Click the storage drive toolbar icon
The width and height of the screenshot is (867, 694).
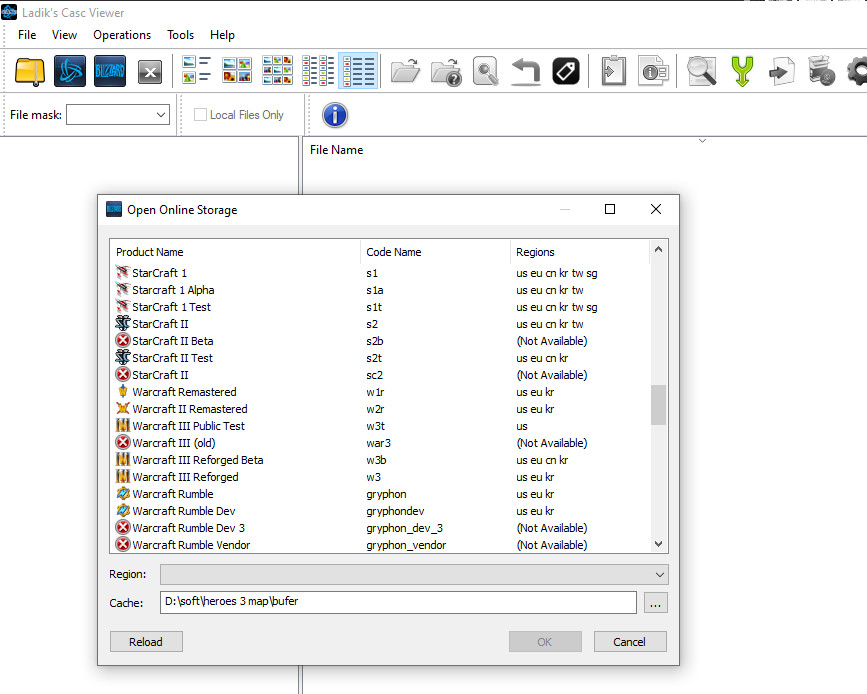821,70
